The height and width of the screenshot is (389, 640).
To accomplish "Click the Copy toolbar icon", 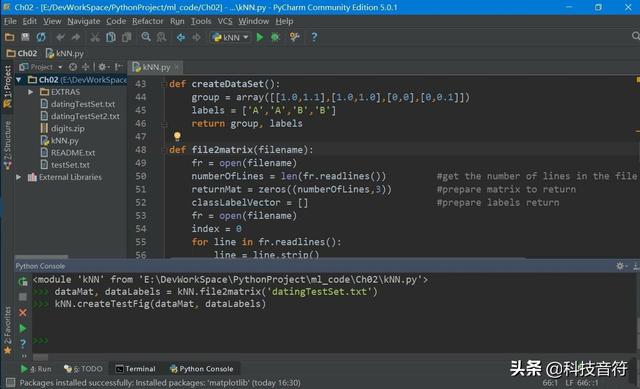I will (111, 37).
